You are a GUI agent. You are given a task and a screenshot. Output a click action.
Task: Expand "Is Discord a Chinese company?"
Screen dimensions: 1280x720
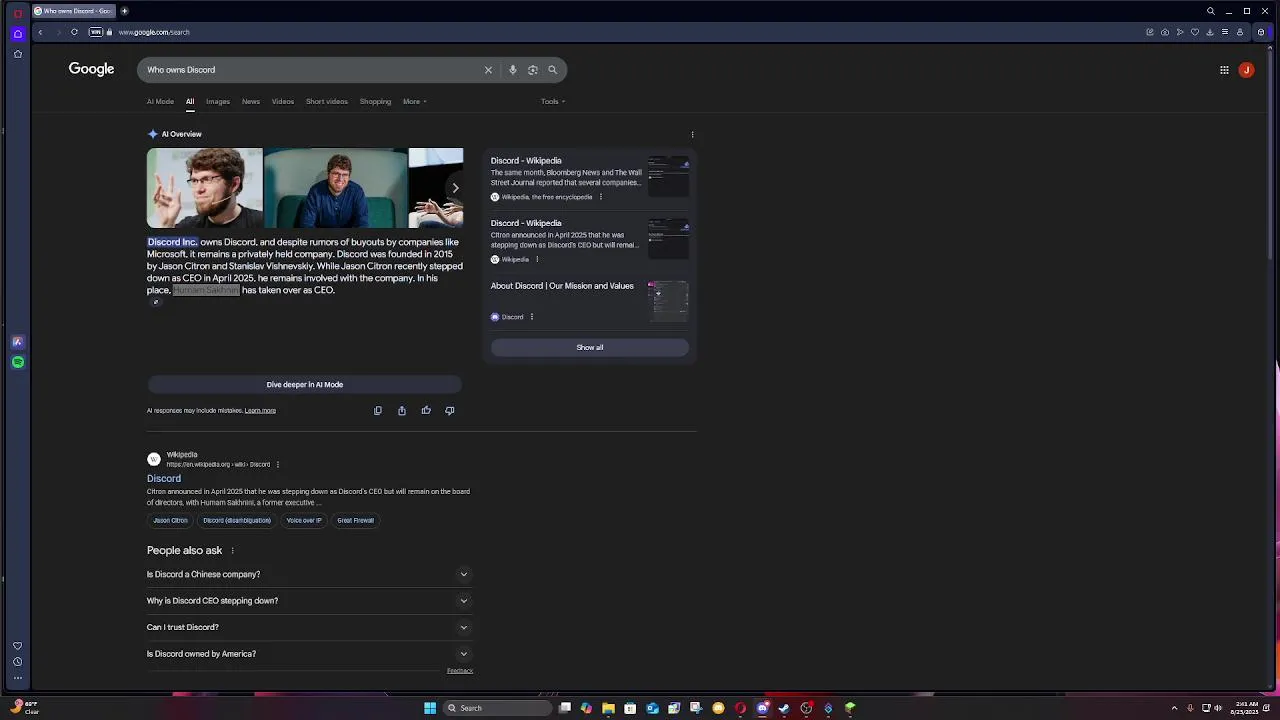click(308, 575)
